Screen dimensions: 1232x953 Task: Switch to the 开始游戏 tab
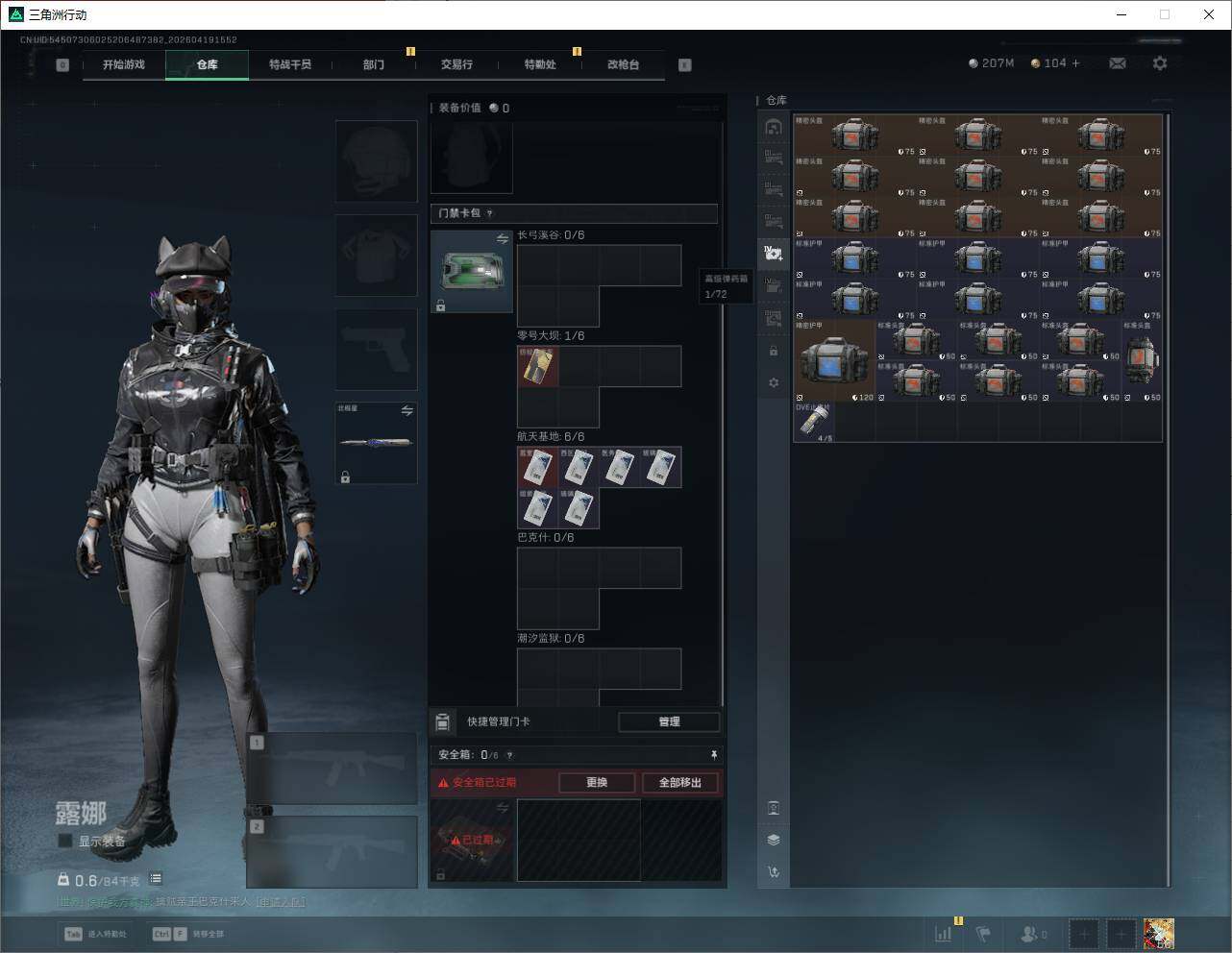point(124,64)
